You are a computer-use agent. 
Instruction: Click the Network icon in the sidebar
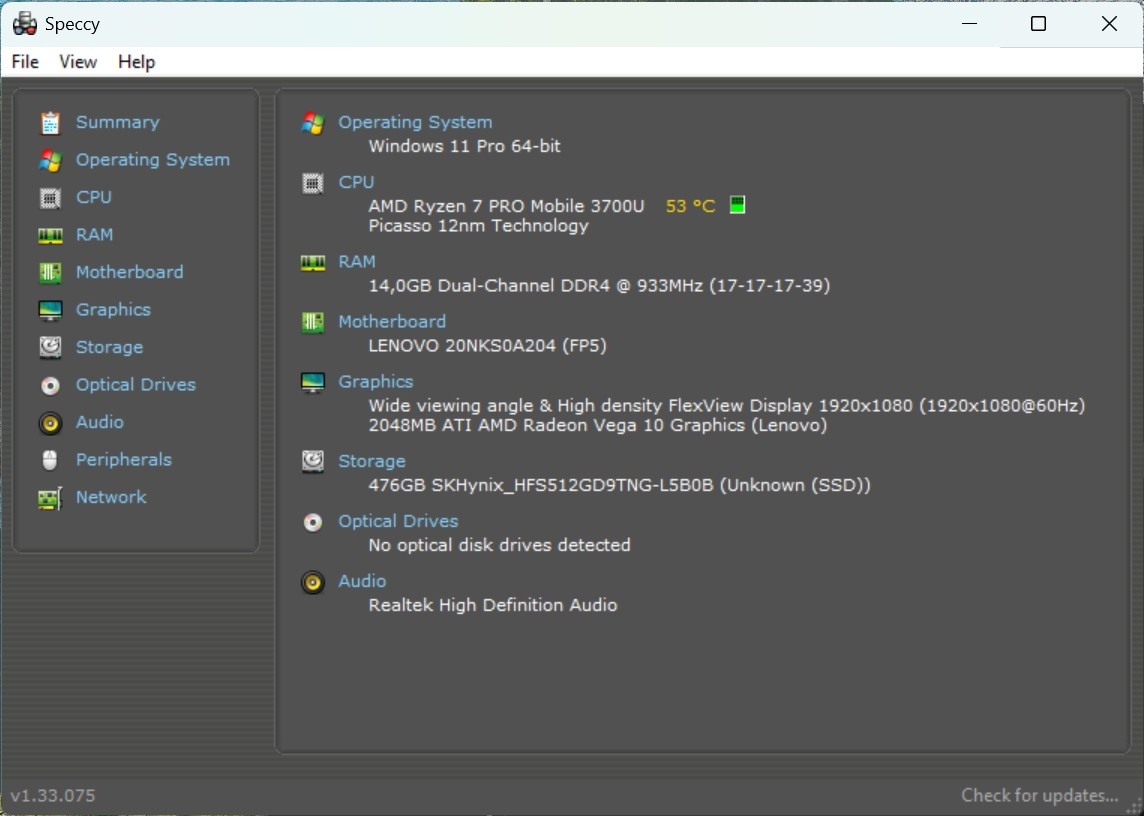point(51,497)
